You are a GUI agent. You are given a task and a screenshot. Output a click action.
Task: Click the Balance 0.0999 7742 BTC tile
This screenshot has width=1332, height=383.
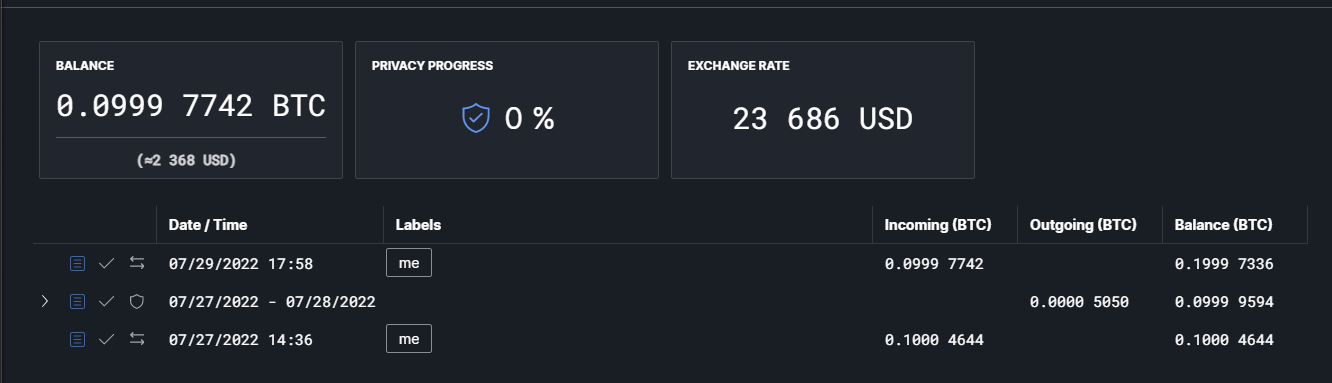tap(191, 110)
